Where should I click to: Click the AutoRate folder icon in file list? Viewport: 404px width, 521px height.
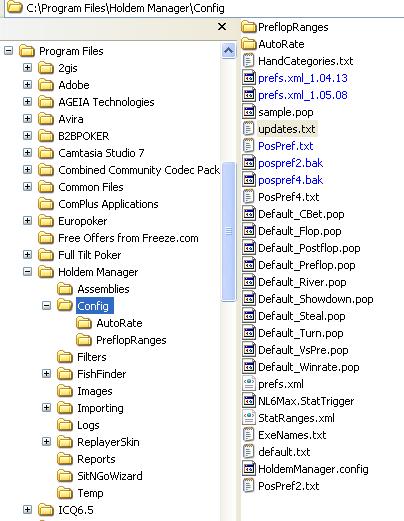coord(248,44)
